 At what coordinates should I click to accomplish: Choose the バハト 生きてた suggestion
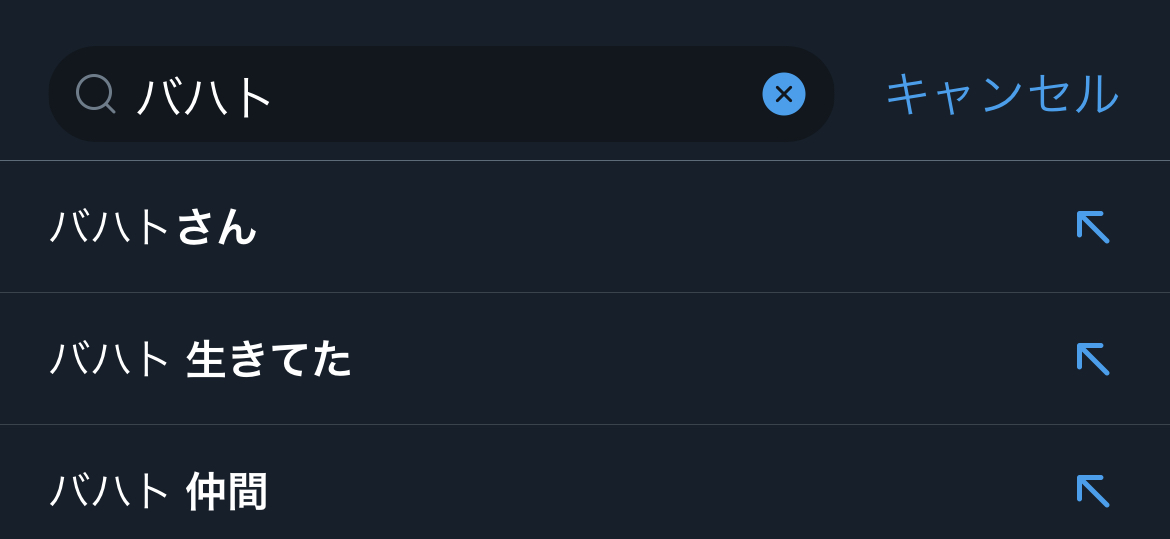tap(200, 359)
